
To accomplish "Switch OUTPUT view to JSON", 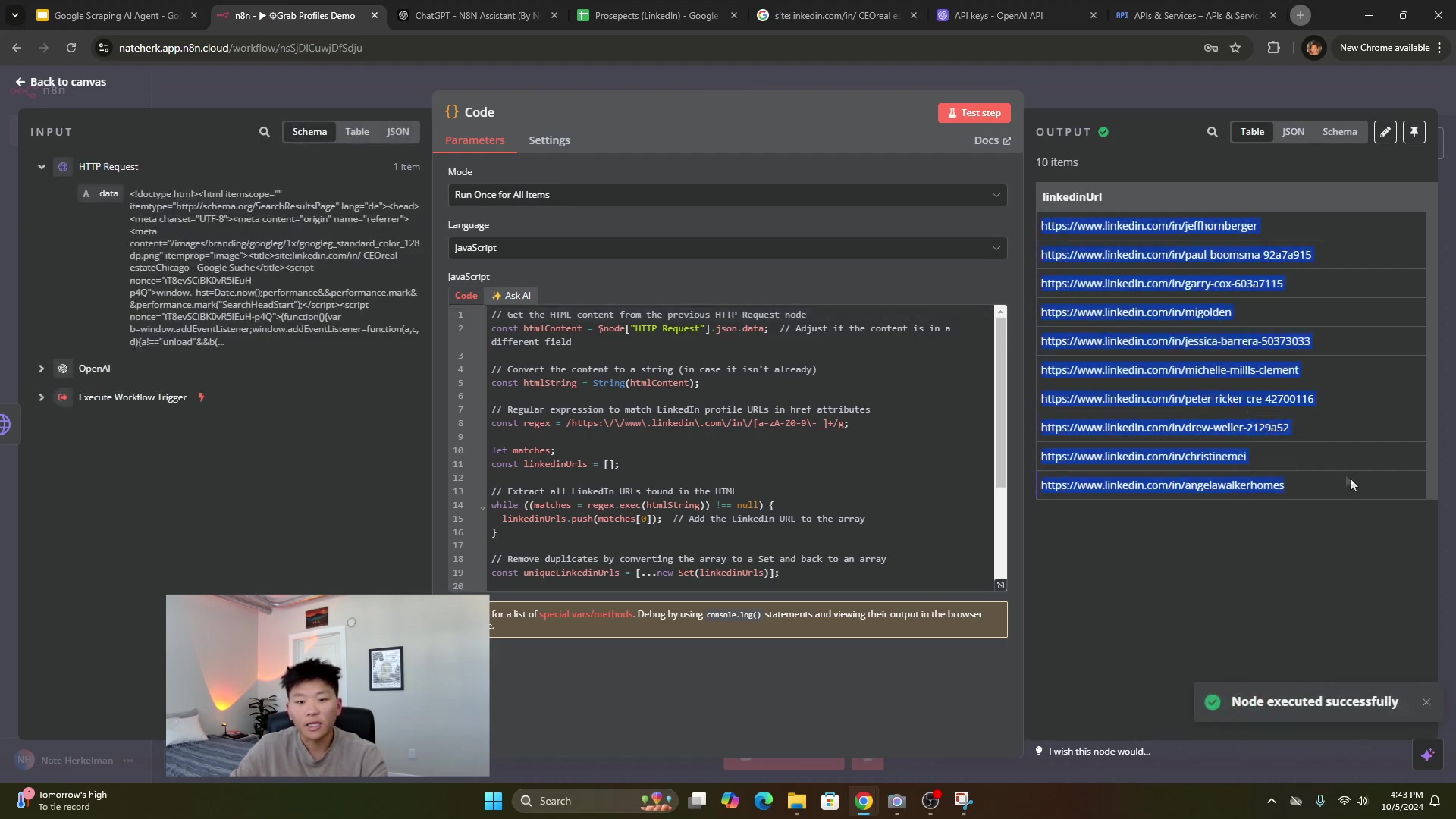I will pyautogui.click(x=1293, y=132).
